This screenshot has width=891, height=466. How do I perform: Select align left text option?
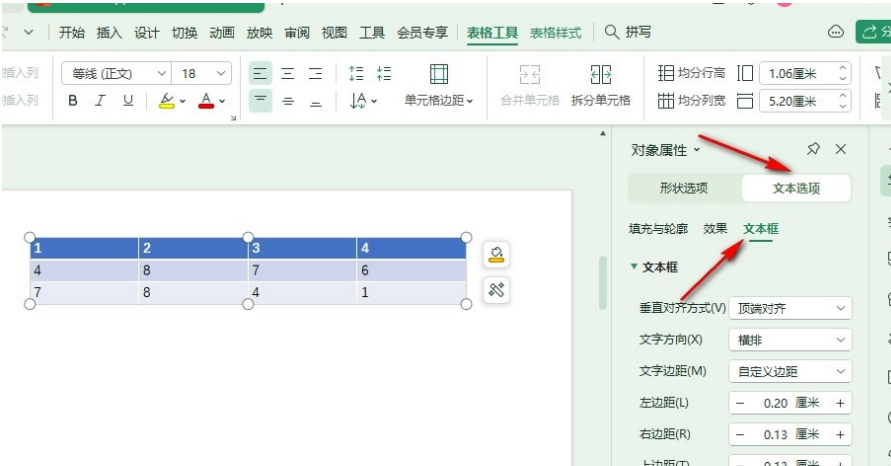(260, 73)
